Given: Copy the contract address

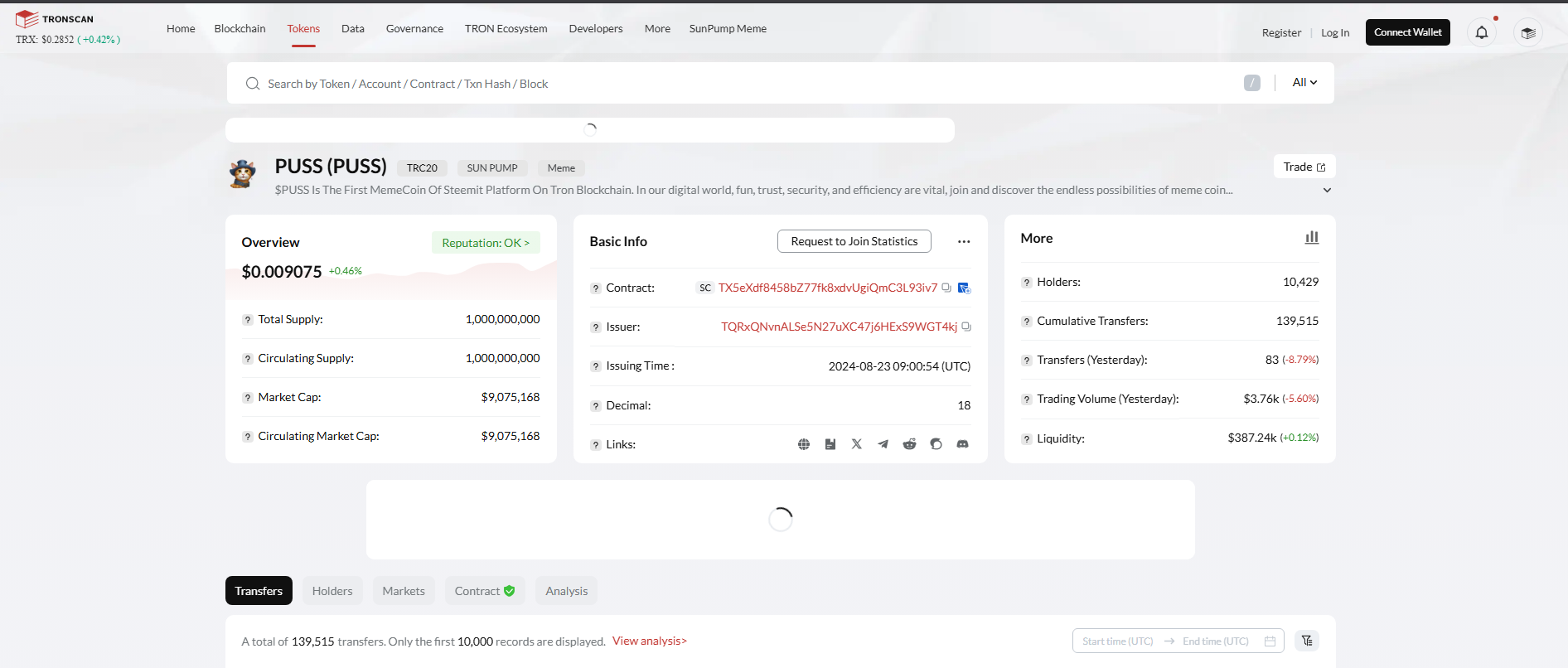Looking at the screenshot, I should pyautogui.click(x=946, y=288).
